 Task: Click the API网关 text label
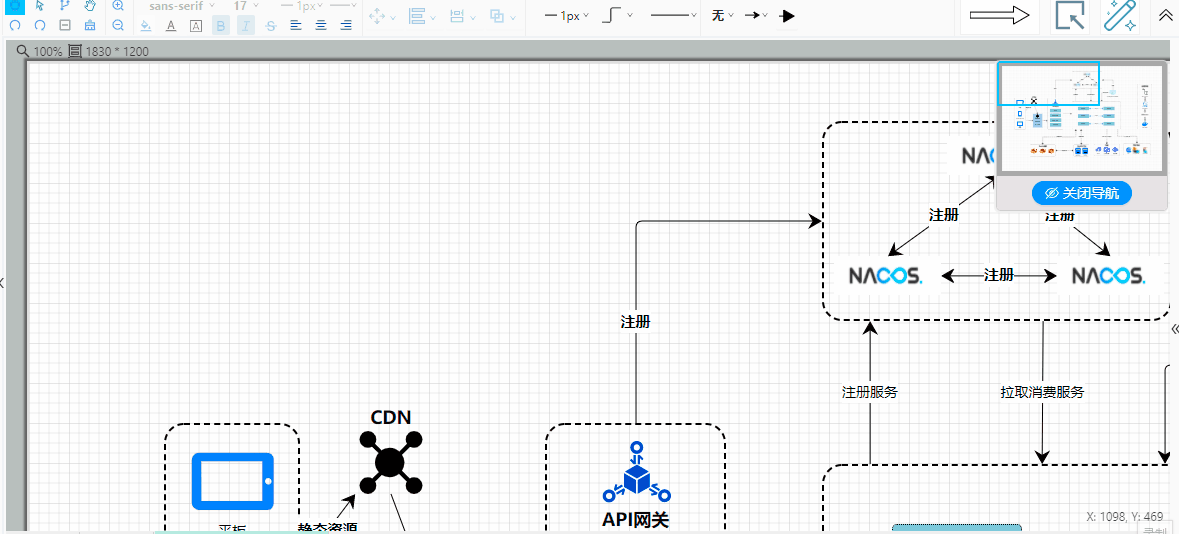pos(636,520)
